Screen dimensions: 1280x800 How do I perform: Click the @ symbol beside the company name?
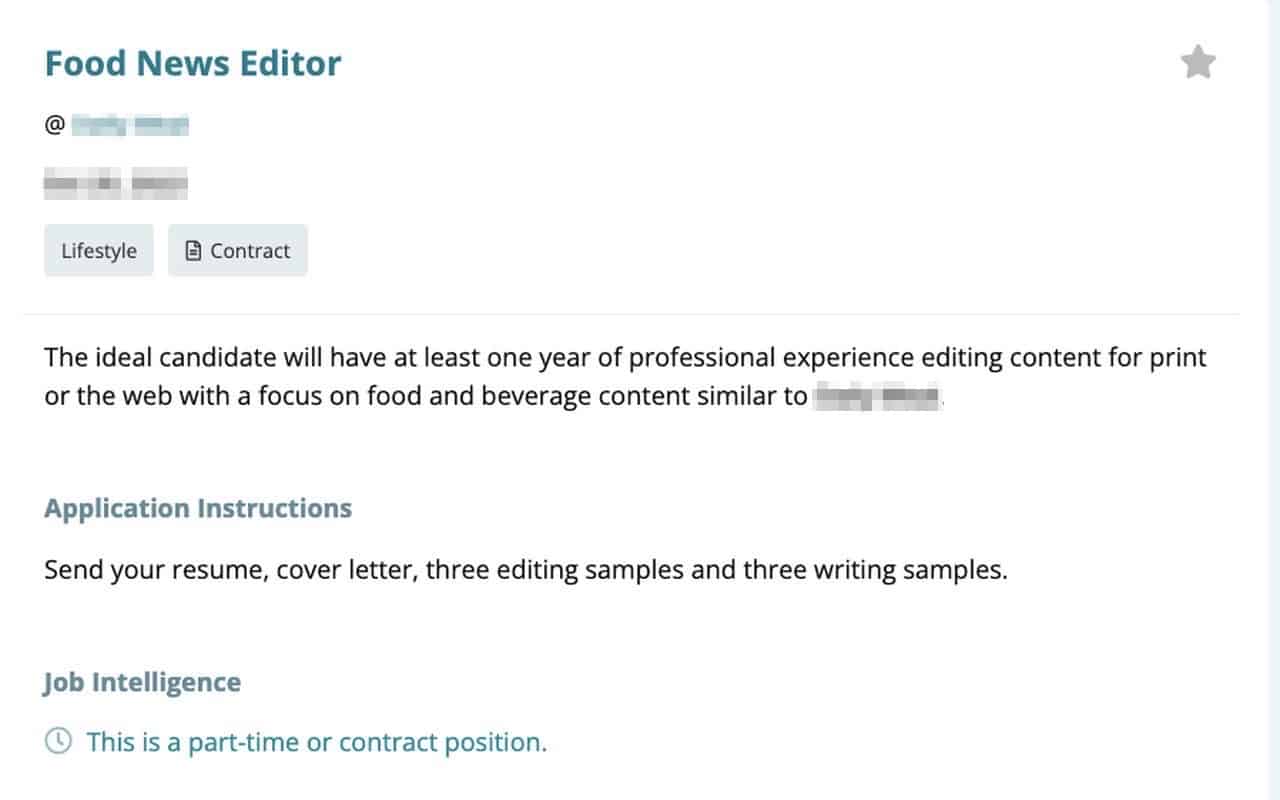point(53,125)
